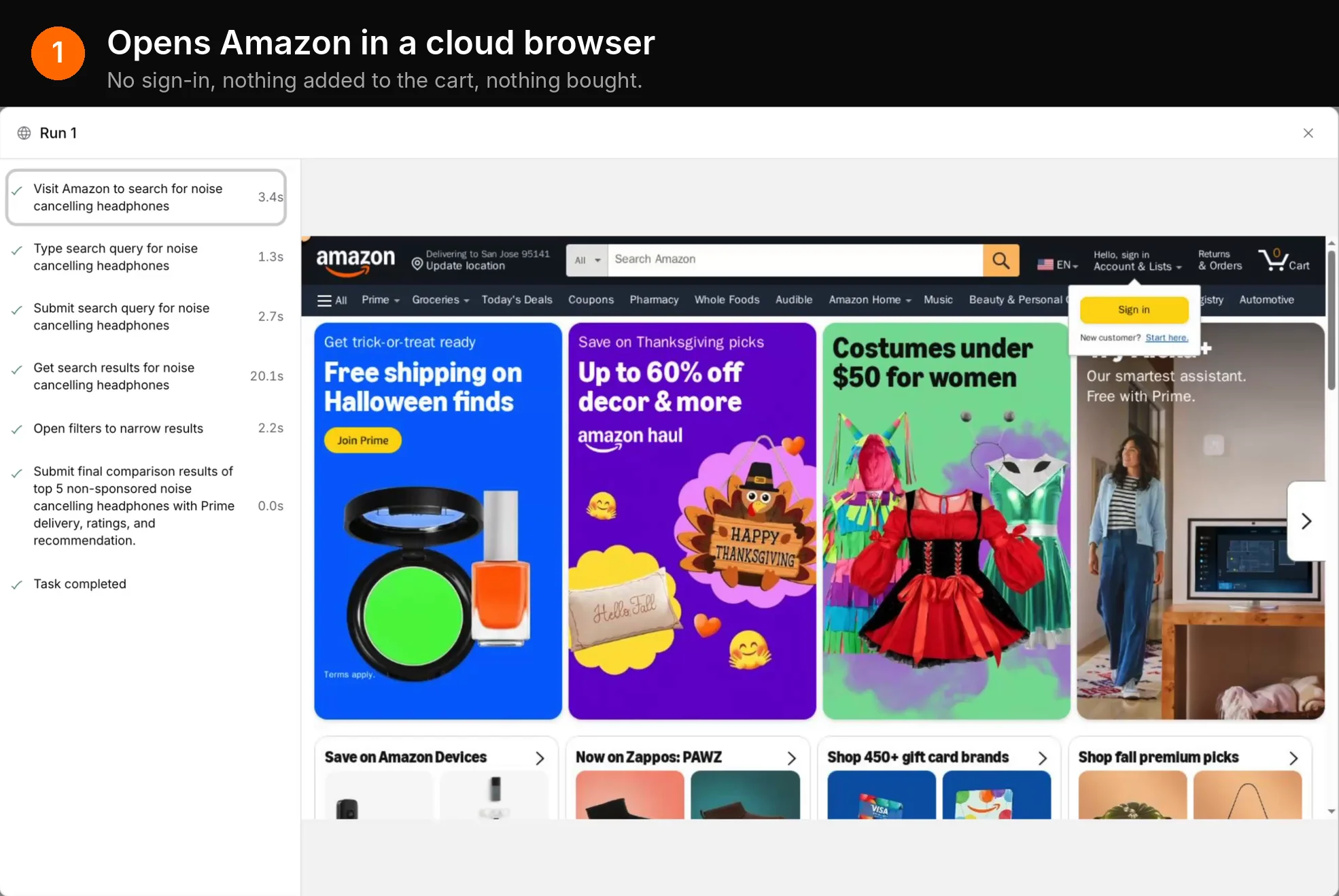The image size is (1339, 896).
Task: Expand the search category All dropdown
Action: [587, 260]
